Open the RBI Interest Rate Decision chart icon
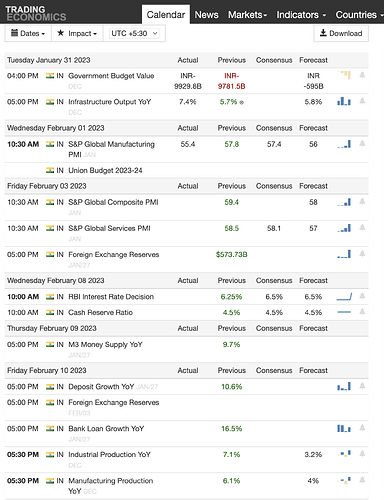384x500 pixels. tap(344, 296)
